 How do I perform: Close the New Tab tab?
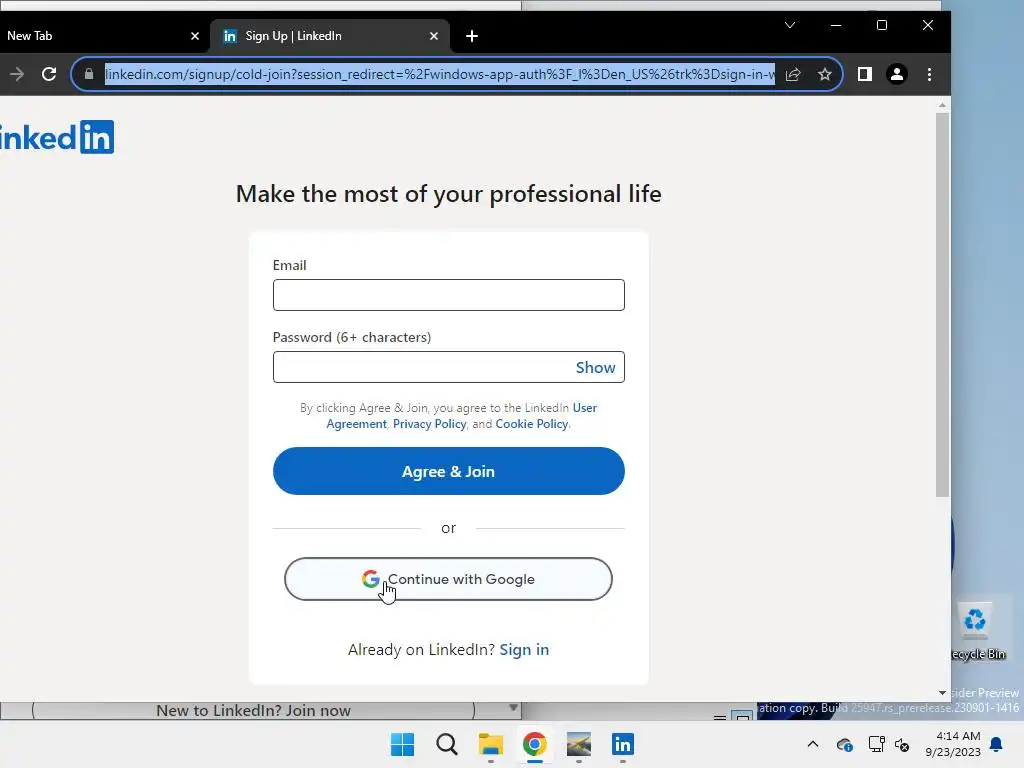[x=195, y=36]
